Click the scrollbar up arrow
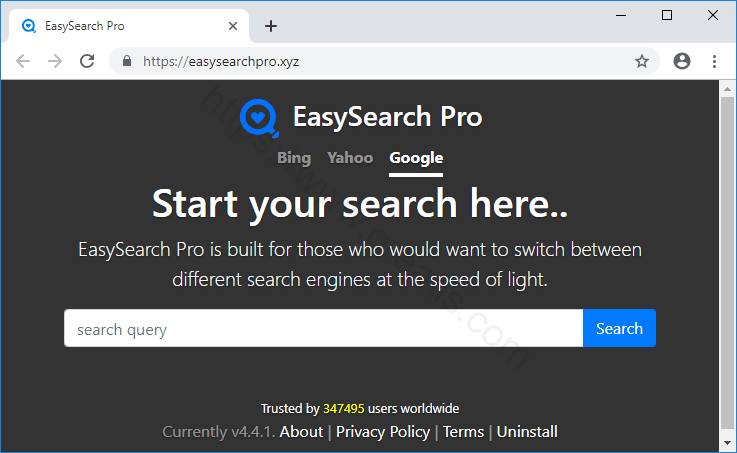Screen dimensions: 737x453 [728, 88]
